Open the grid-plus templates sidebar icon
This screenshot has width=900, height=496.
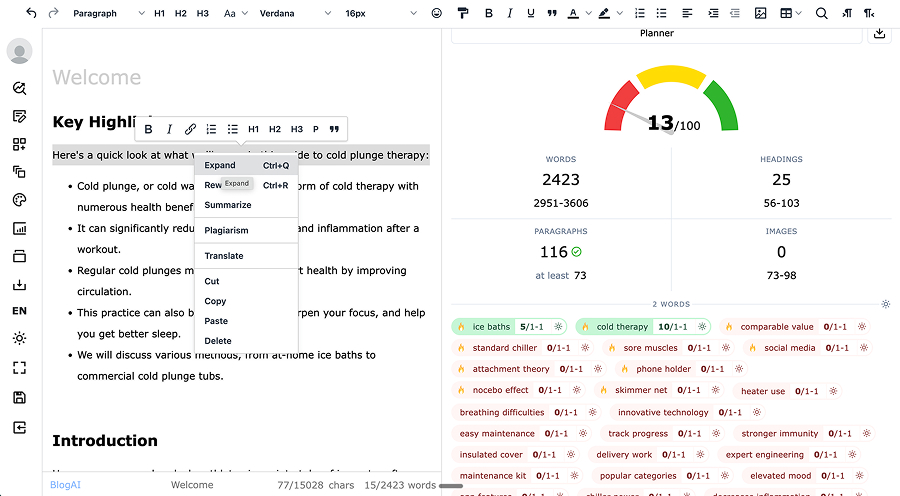pyautogui.click(x=20, y=144)
